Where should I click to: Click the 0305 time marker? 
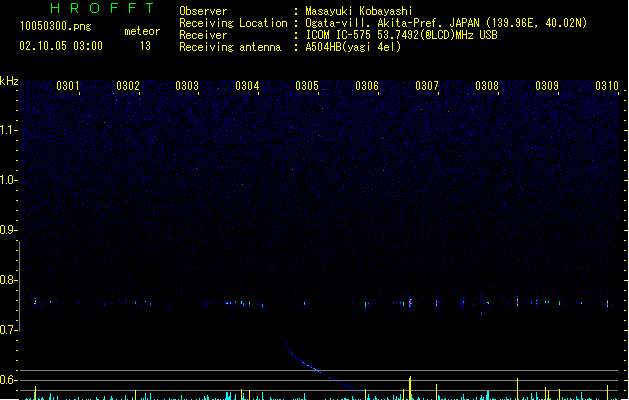coord(307,86)
